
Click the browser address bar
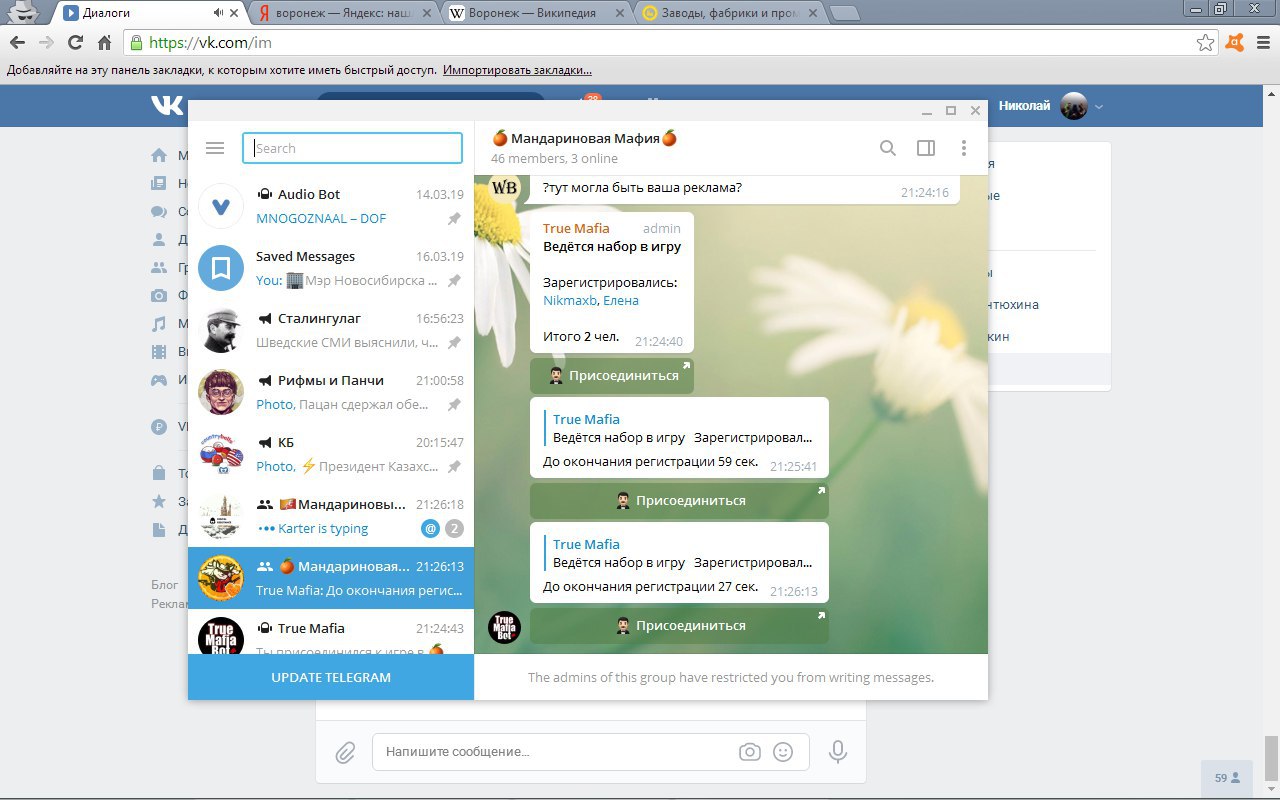(660, 43)
